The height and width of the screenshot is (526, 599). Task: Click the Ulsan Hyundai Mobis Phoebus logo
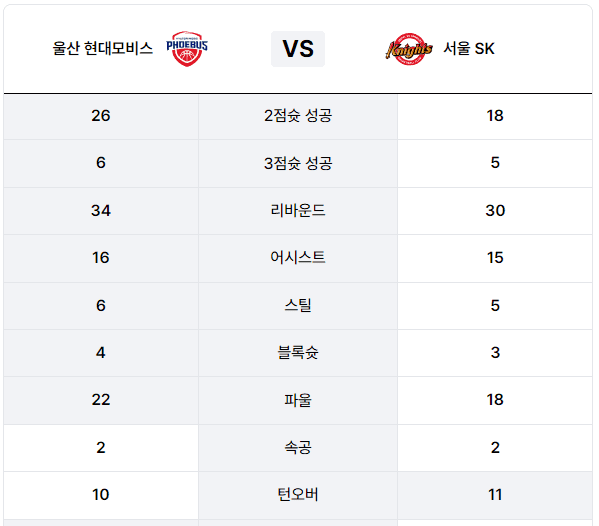187,49
